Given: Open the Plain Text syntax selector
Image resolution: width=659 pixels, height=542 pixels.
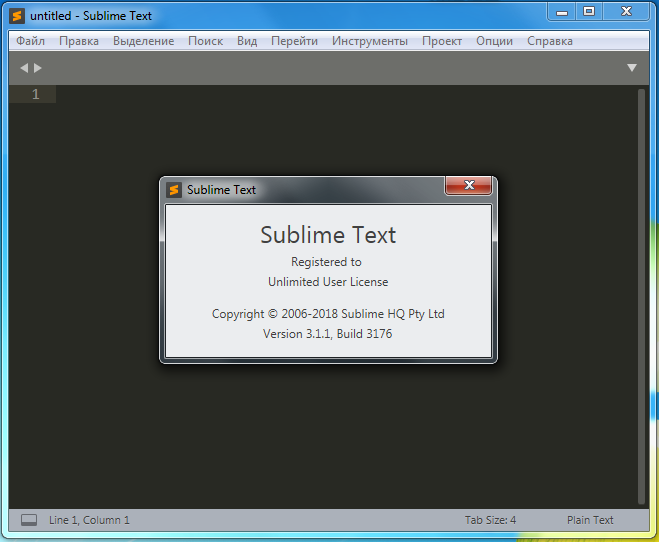Looking at the screenshot, I should point(590,520).
